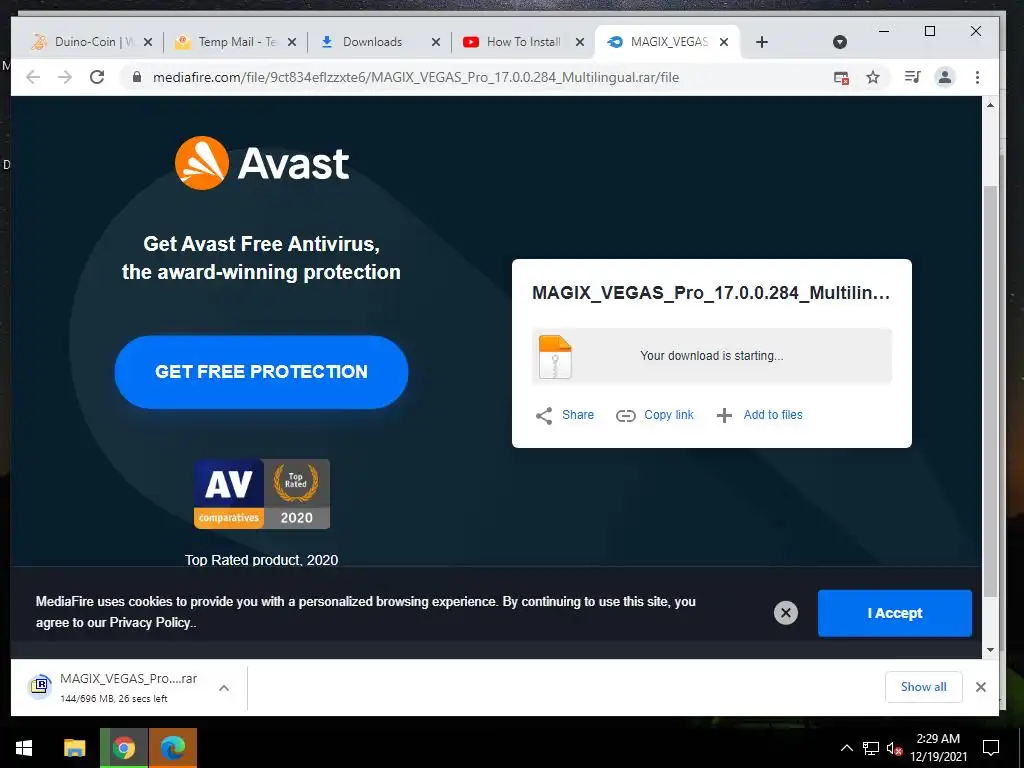Click the media control icon in the toolbar
This screenshot has height=768, width=1024.
coord(912,77)
